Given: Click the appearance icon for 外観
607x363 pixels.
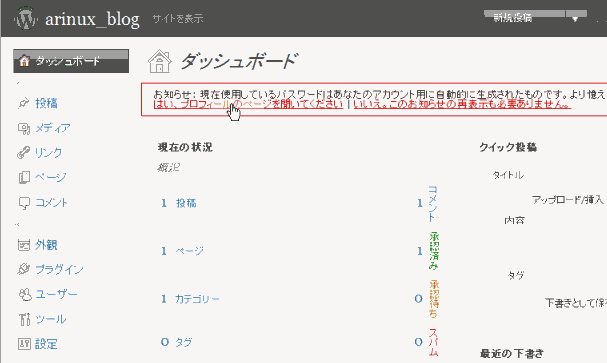Looking at the screenshot, I should click(24, 245).
